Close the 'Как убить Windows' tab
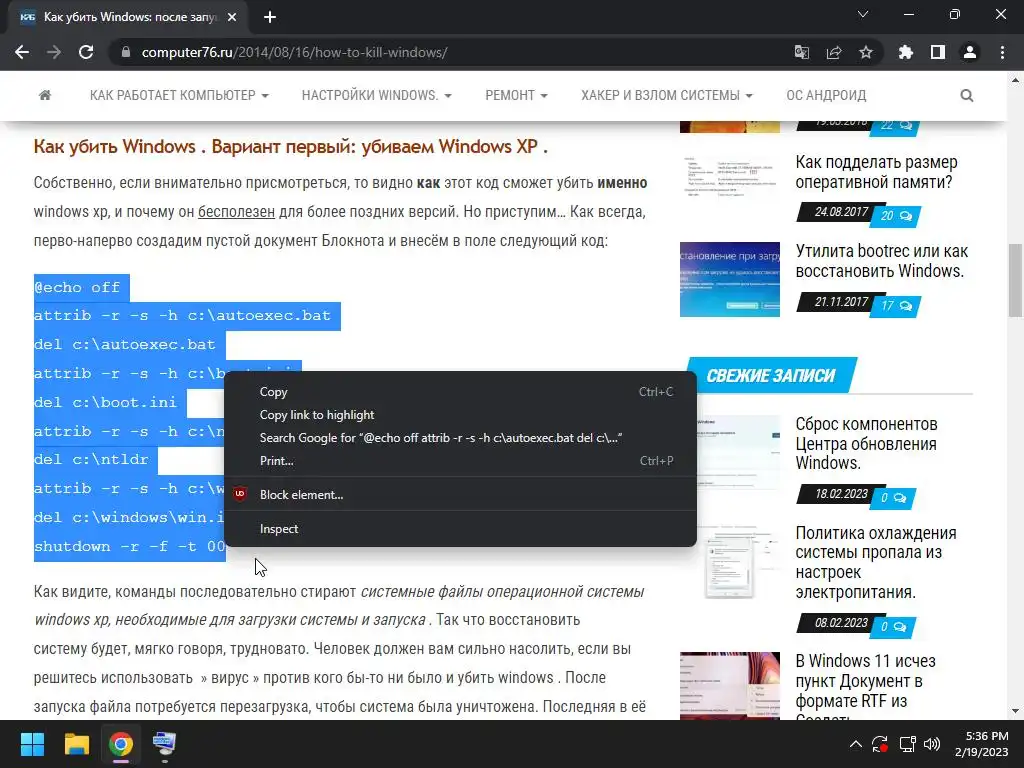 [x=232, y=17]
